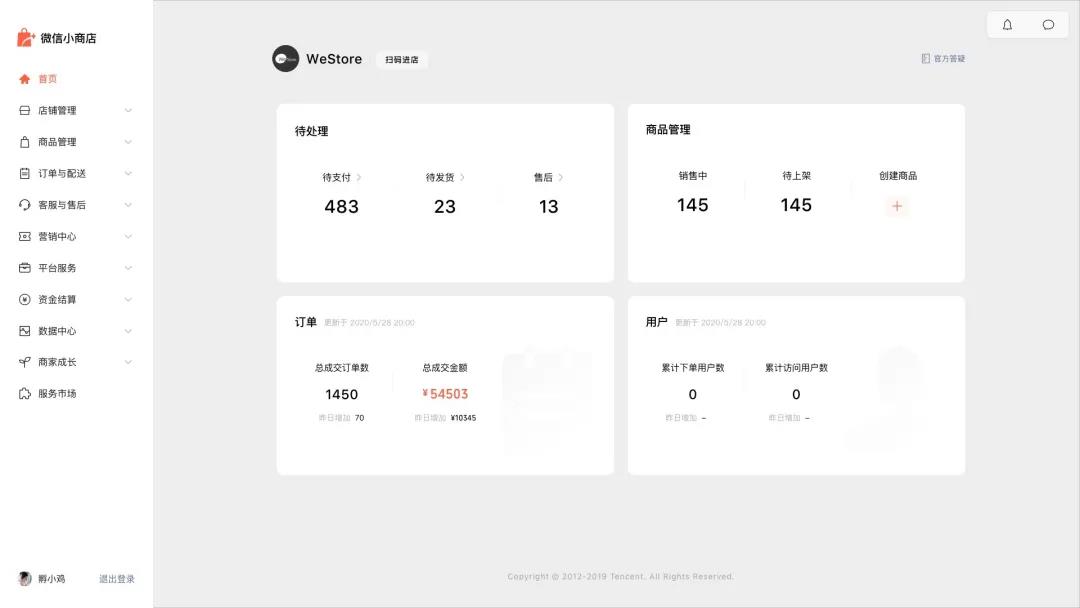1080x608 pixels.
Task: Click the WeStore round avatar logo
Action: pos(285,59)
